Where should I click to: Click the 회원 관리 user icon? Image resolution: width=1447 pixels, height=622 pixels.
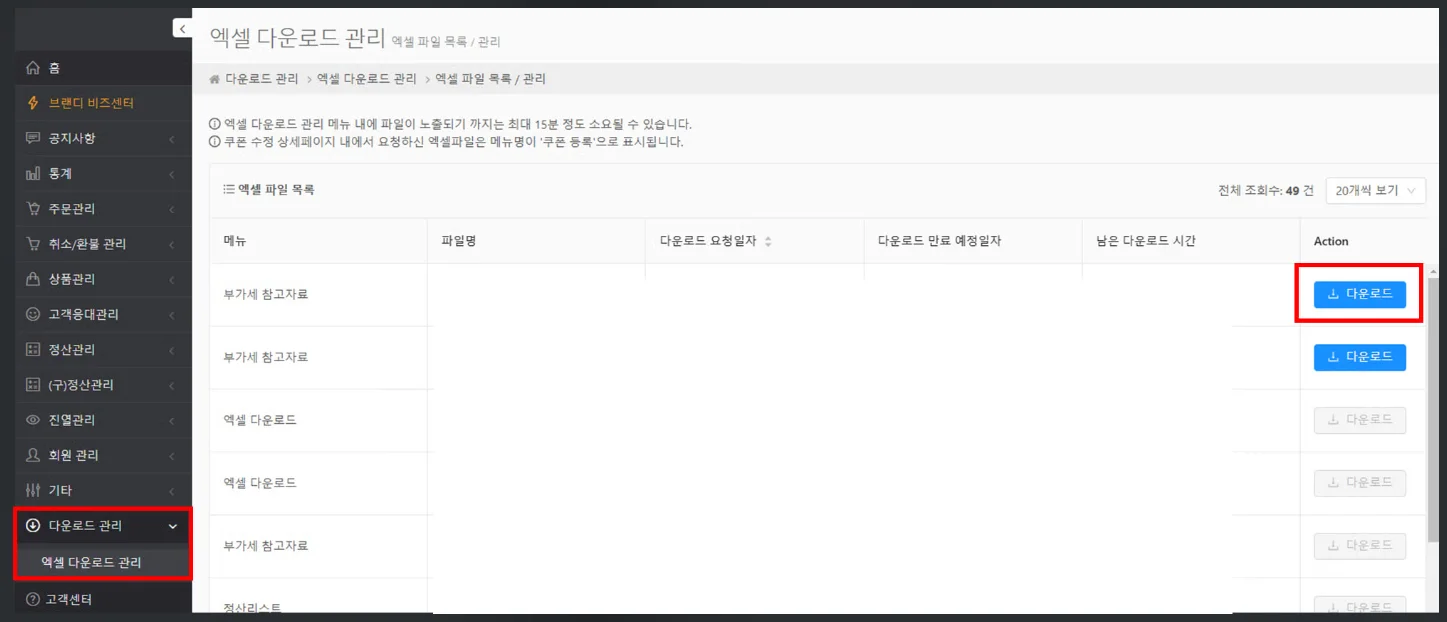33,455
